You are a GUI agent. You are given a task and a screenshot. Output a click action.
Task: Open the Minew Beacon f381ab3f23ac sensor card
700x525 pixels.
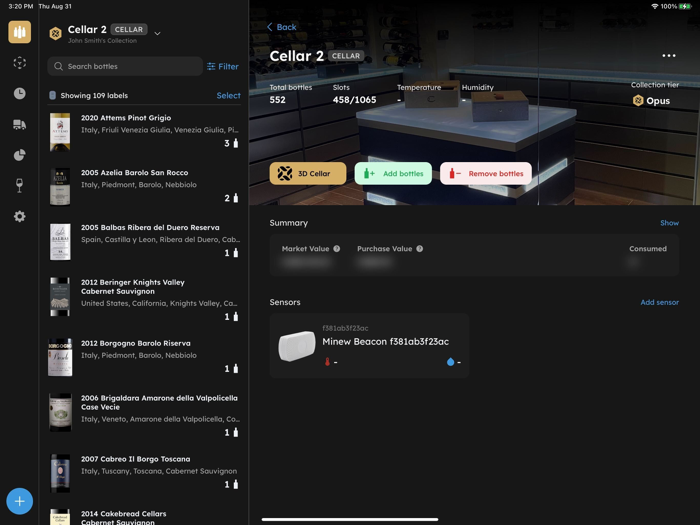[x=369, y=346]
